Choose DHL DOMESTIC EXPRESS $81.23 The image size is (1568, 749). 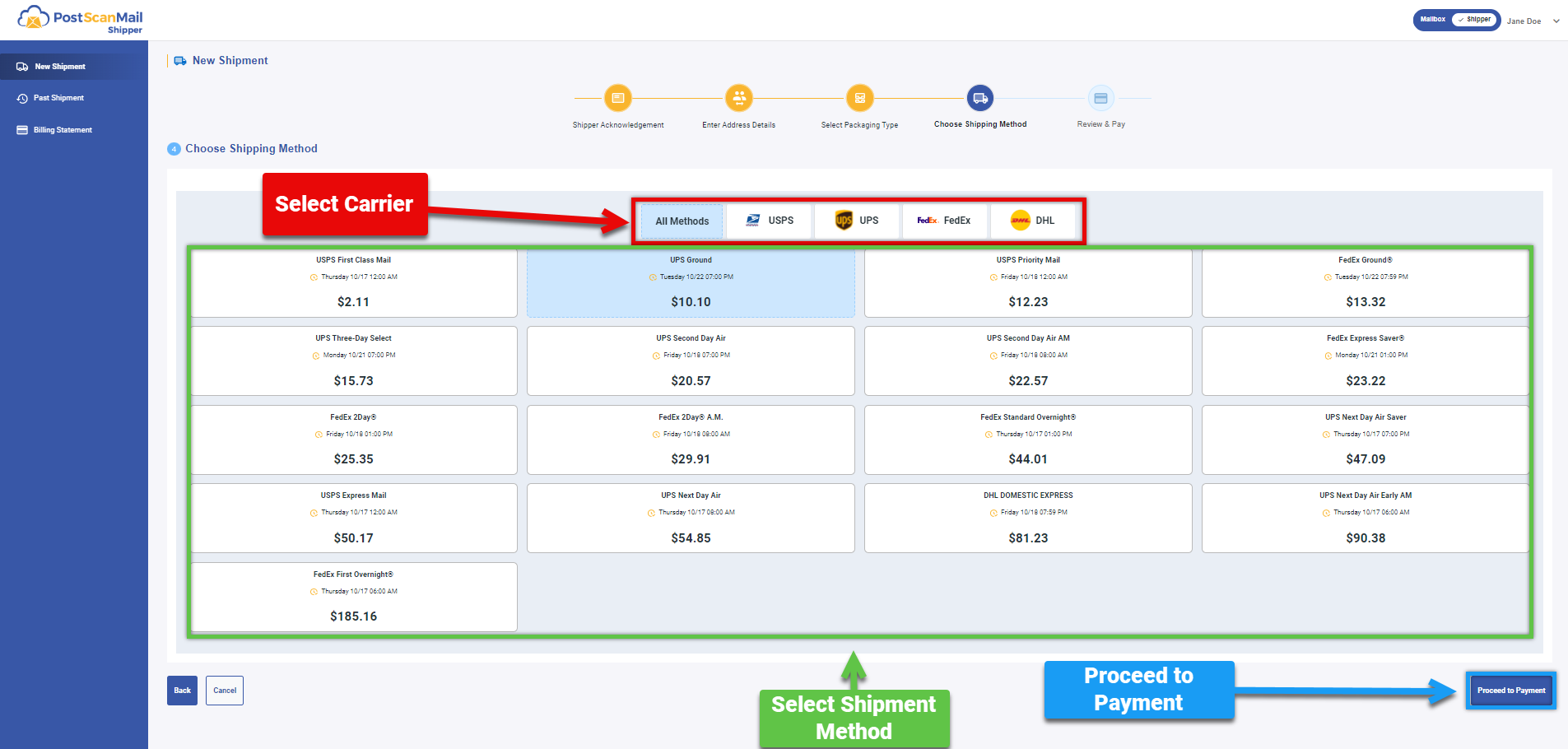(1028, 518)
